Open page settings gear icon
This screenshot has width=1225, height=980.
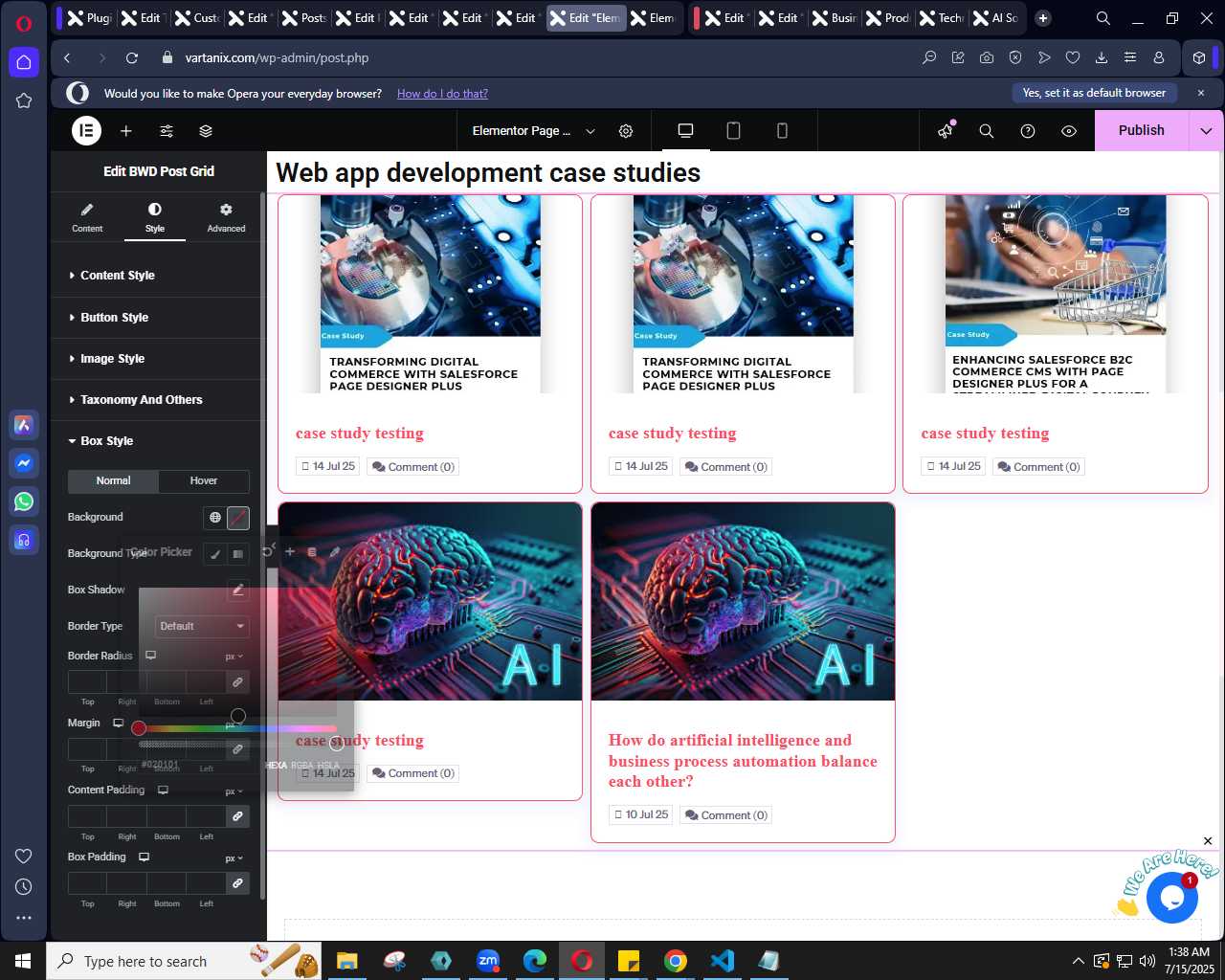pyautogui.click(x=626, y=131)
